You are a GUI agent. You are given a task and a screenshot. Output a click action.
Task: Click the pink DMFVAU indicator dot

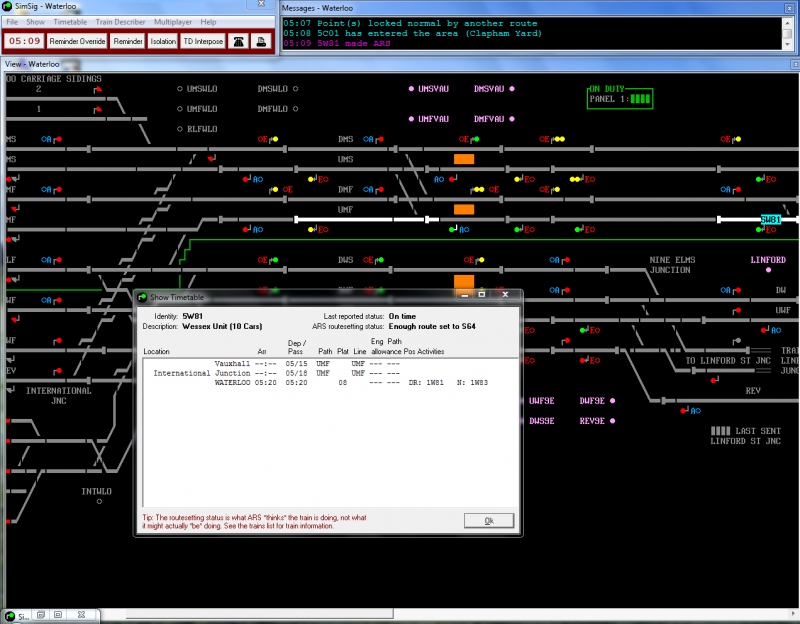[512, 119]
